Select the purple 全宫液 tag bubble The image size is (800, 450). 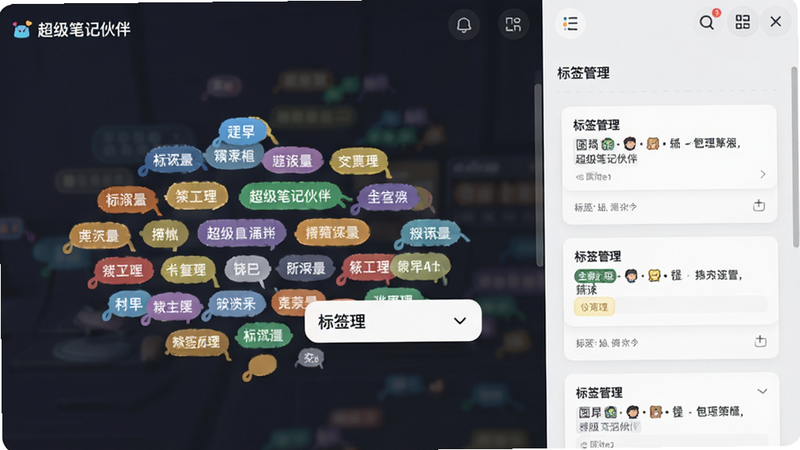point(388,197)
